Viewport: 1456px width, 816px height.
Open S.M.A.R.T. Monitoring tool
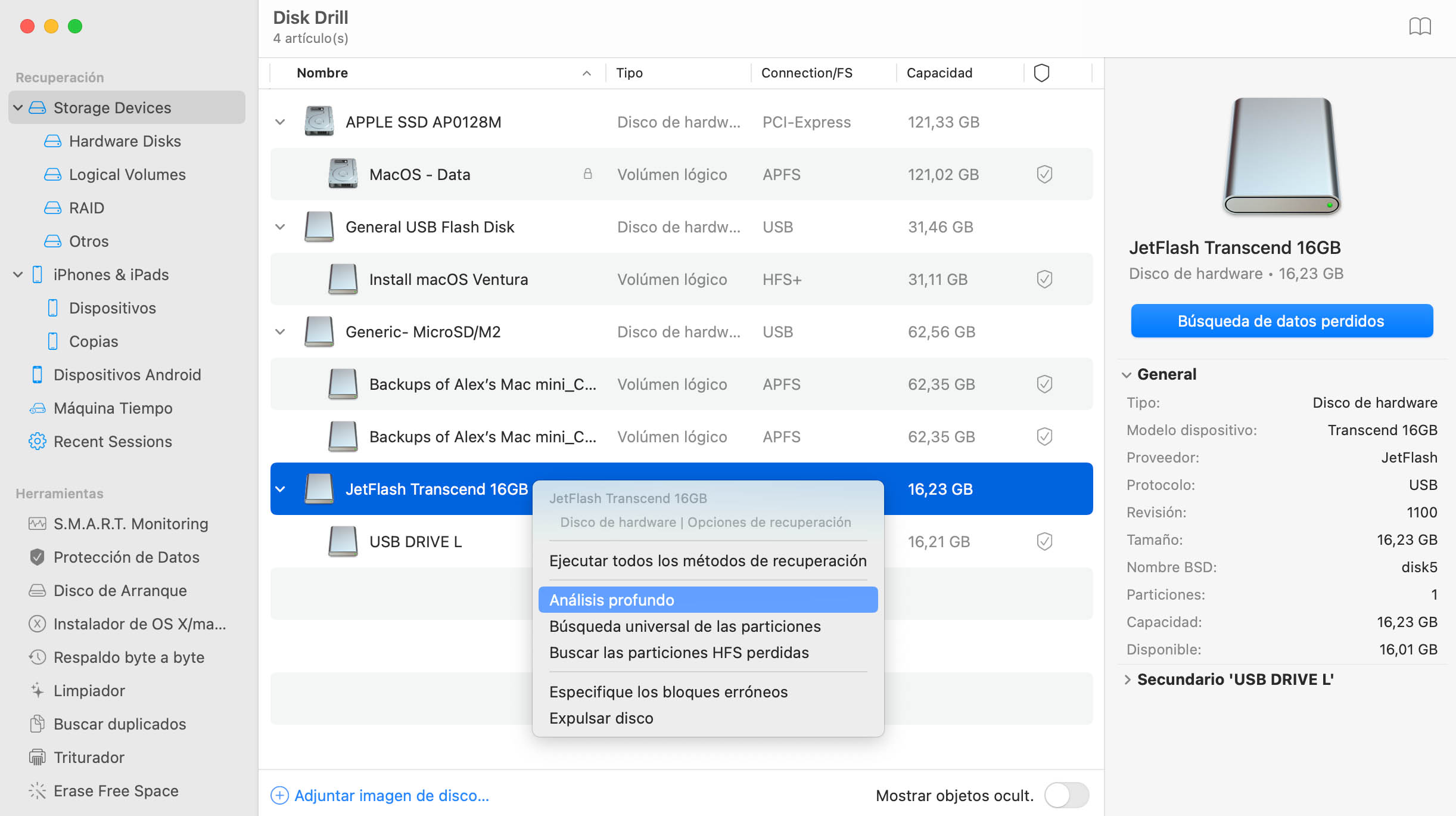130,524
